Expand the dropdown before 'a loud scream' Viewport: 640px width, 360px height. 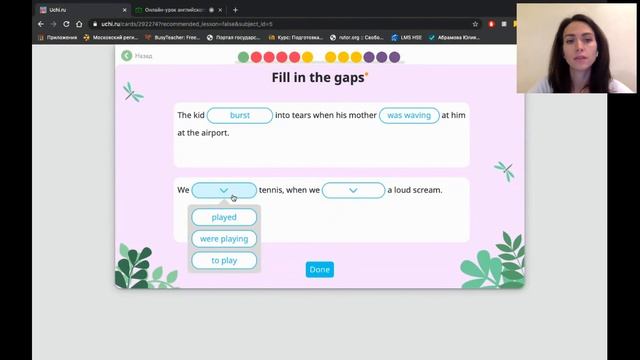[353, 190]
